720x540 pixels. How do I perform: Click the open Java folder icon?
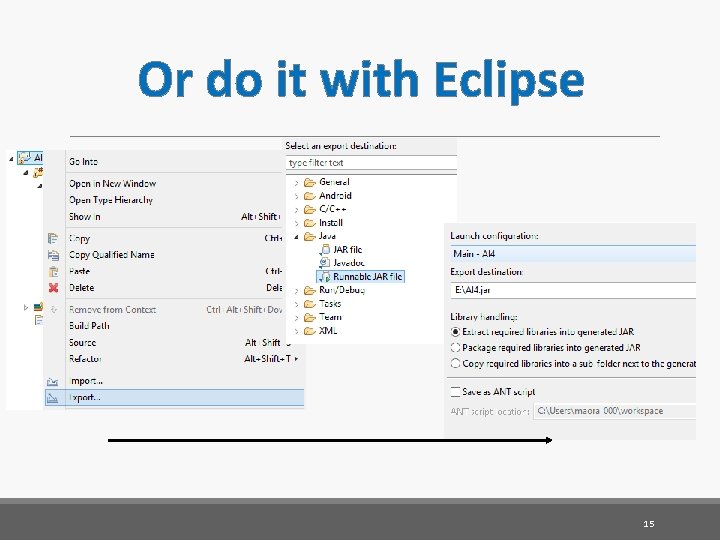pos(310,236)
